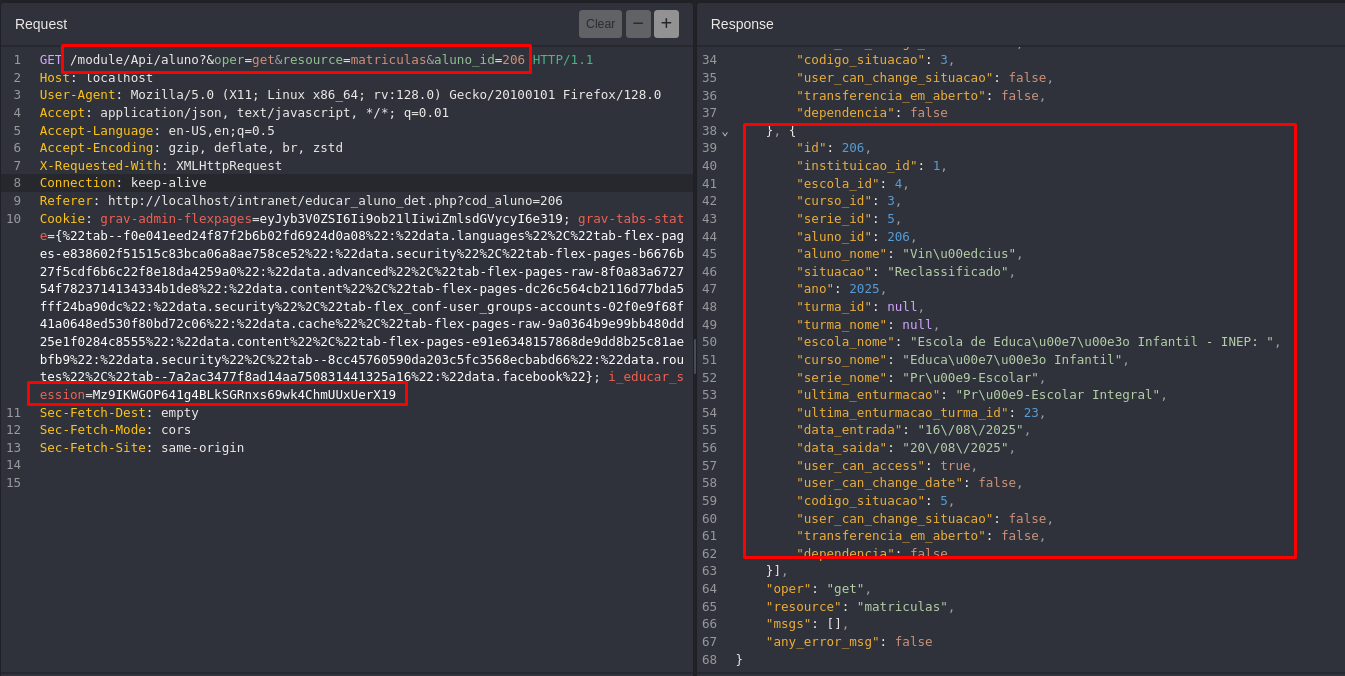Viewport: 1345px width, 676px height.
Task: Collapse the JSON object at line 38
Action: (x=725, y=132)
